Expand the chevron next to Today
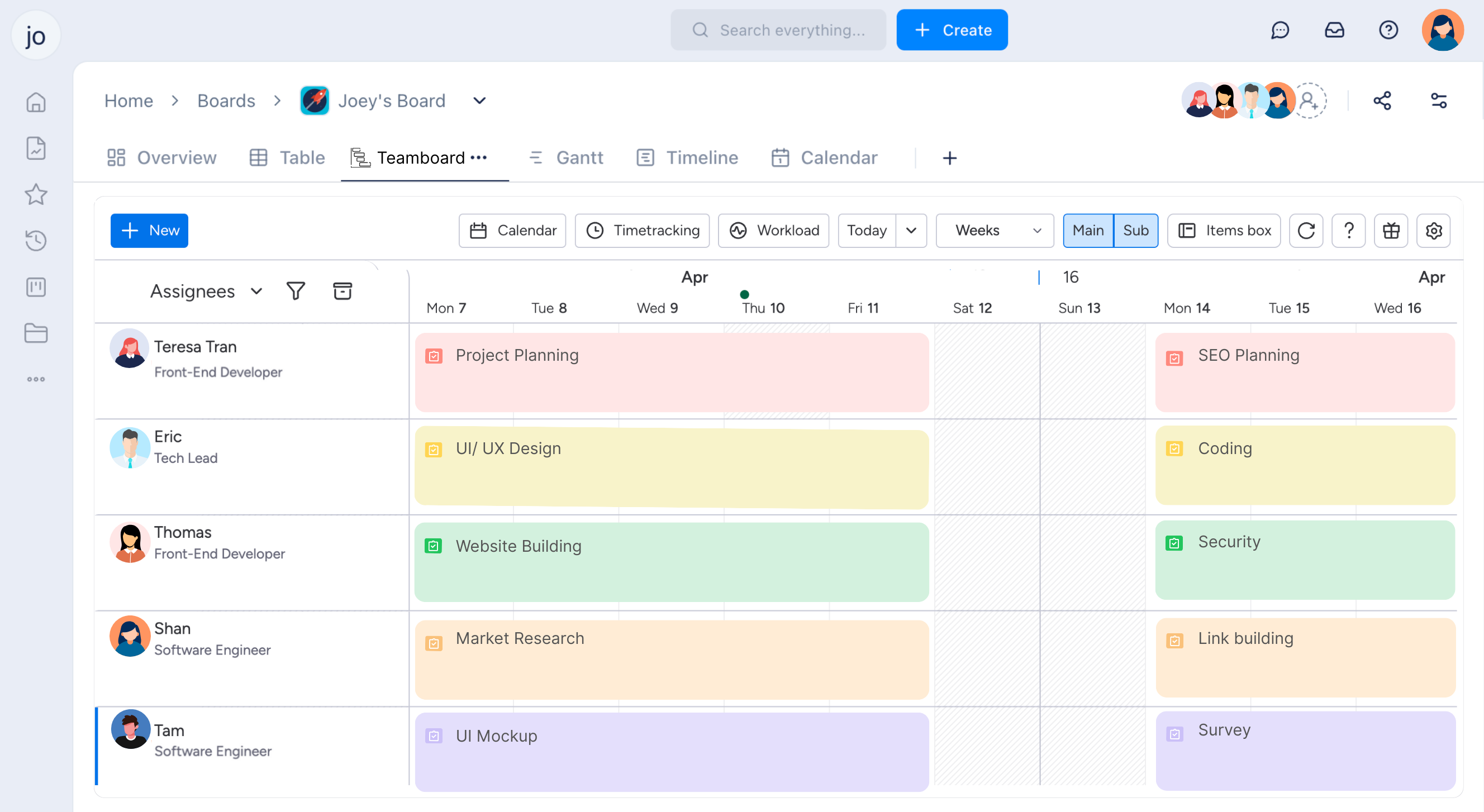This screenshot has width=1484, height=812. (x=911, y=230)
